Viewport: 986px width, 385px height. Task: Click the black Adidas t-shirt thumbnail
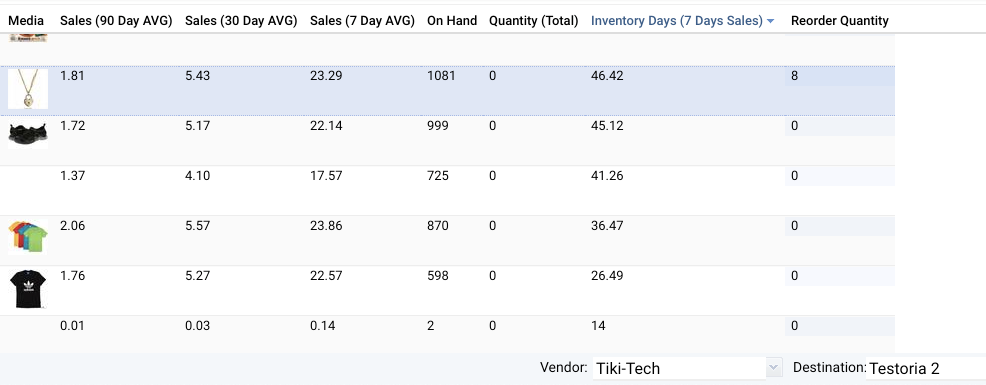28,288
